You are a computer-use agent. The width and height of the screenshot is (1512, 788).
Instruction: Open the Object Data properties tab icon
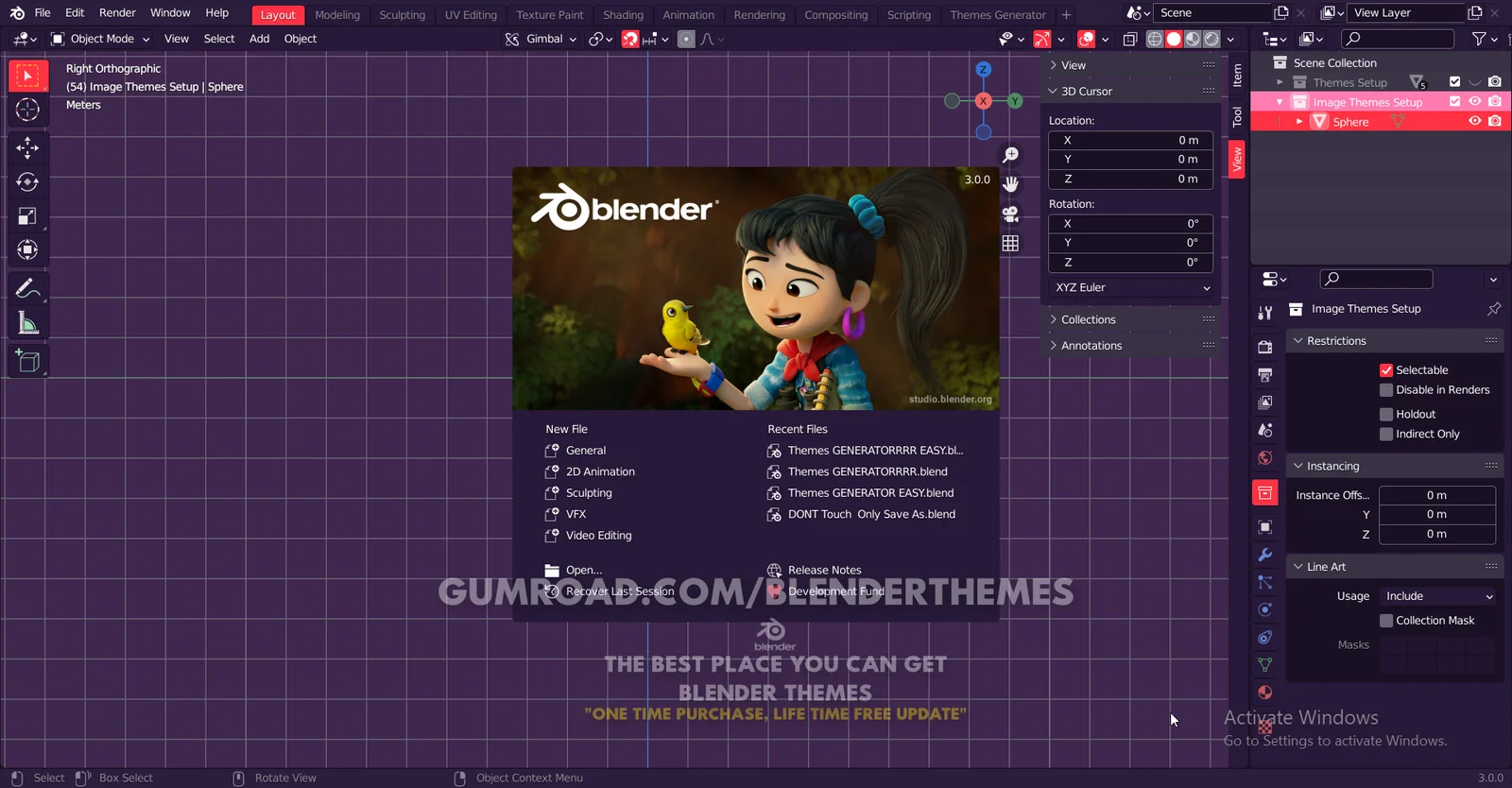[x=1265, y=664]
